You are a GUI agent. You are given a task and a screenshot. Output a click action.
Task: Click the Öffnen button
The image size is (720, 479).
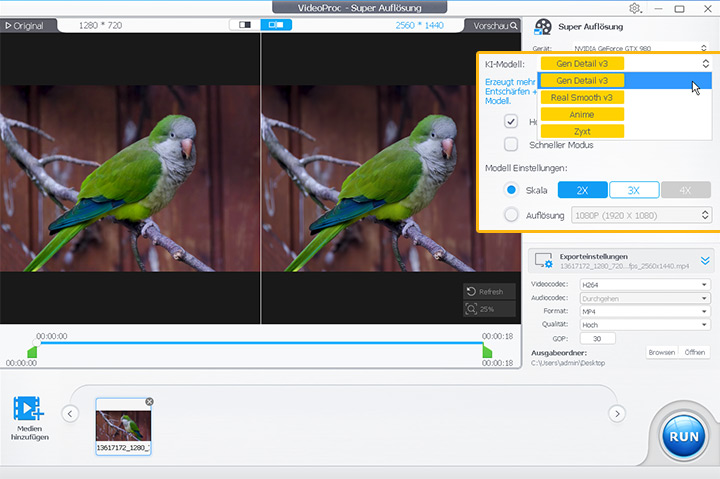[694, 352]
